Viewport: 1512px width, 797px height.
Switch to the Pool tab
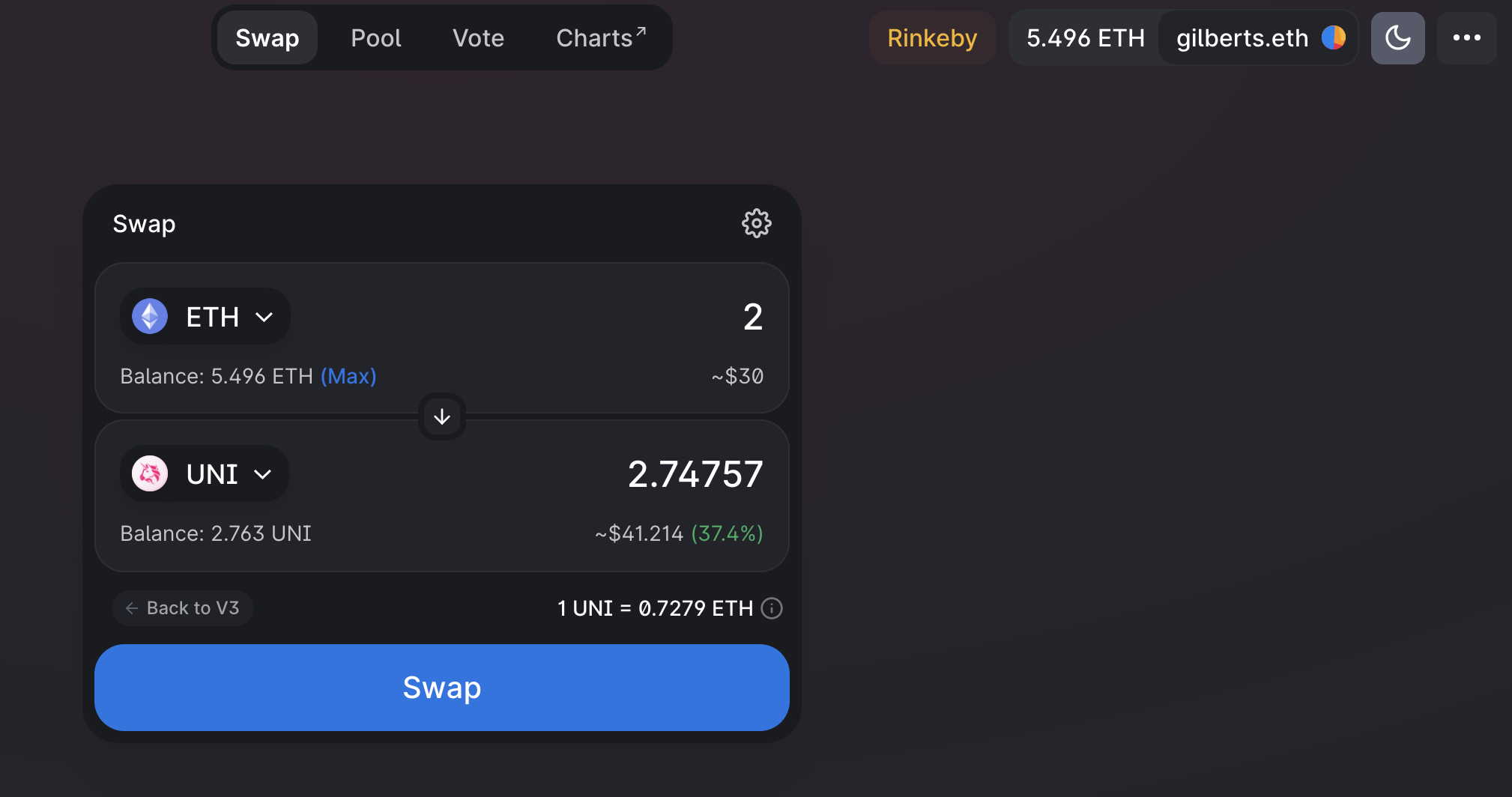tap(375, 37)
